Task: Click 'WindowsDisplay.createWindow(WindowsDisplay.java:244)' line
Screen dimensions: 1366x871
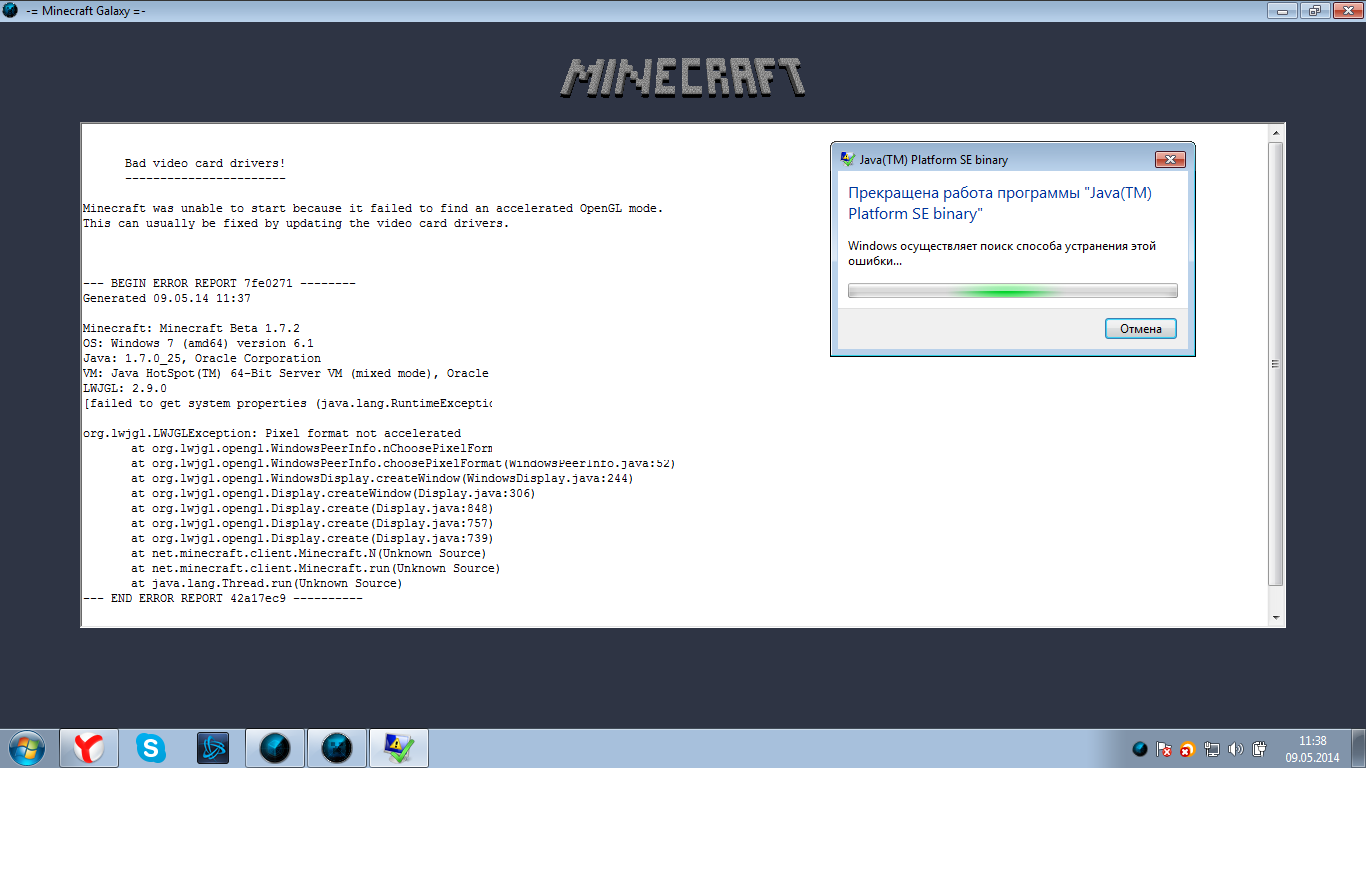Action: [382, 478]
